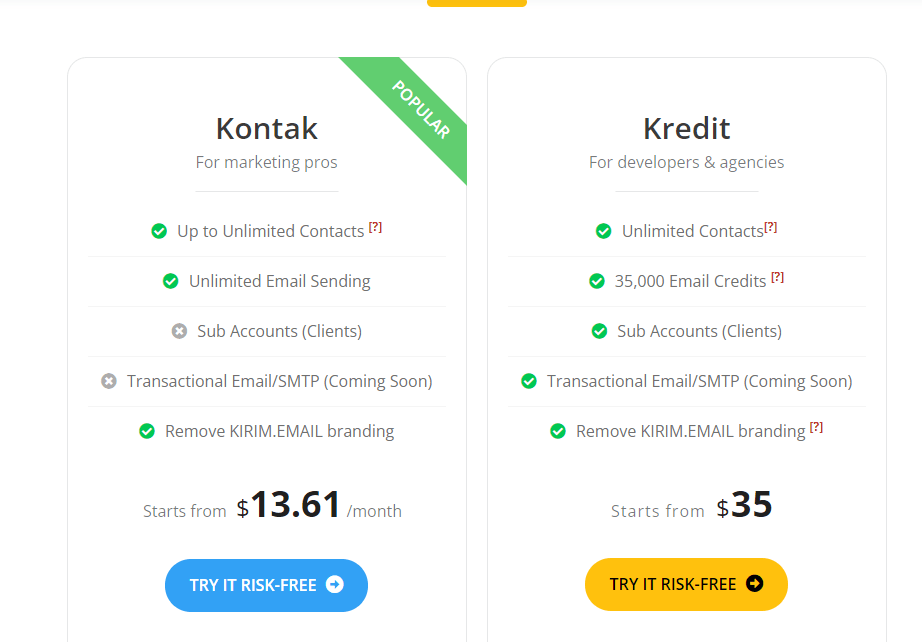Click help marker after Kredit 'Remove KIRIM.EMAIL branding'
The height and width of the screenshot is (642, 922).
coord(816,428)
